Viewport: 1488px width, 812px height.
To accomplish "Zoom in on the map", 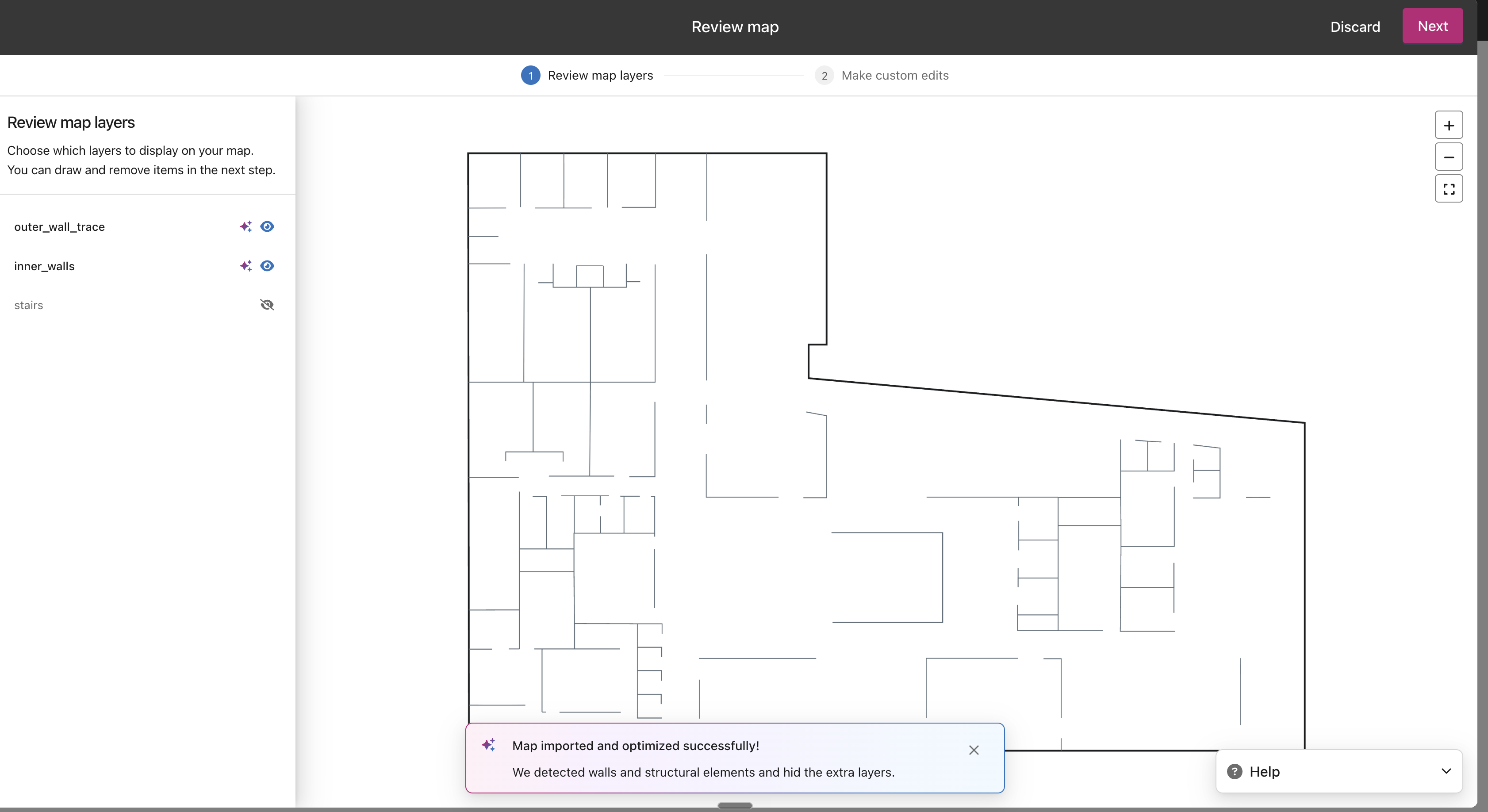I will point(1449,125).
